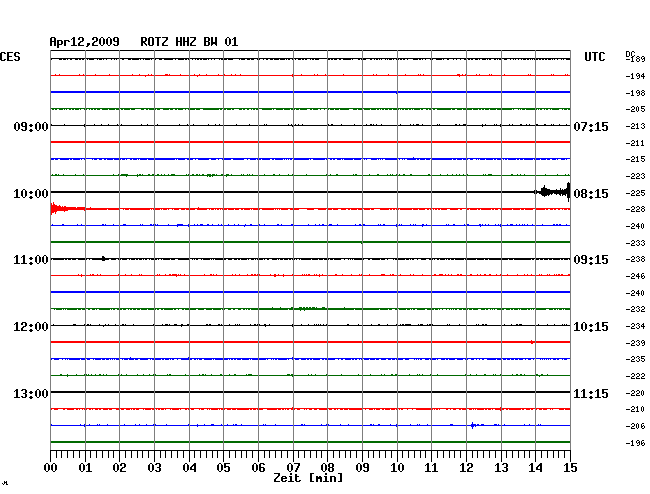Screen dimensions: 650x494
Task: Click DC offset value -206
Action: click(x=635, y=426)
